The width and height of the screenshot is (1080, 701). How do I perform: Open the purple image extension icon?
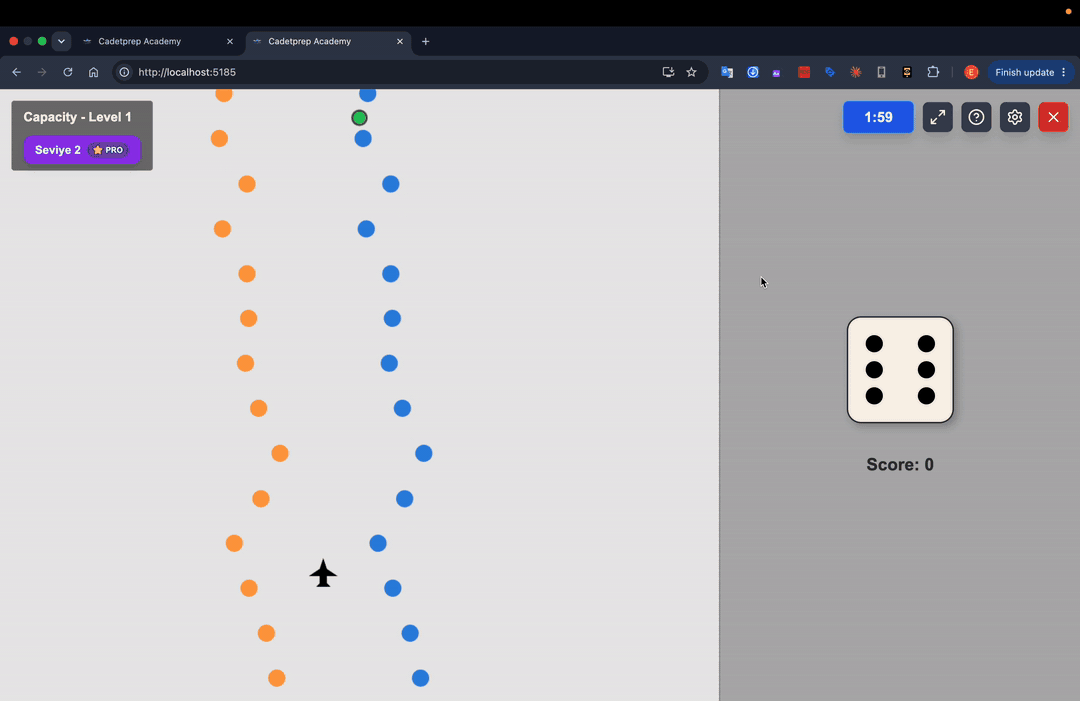pyautogui.click(x=777, y=72)
